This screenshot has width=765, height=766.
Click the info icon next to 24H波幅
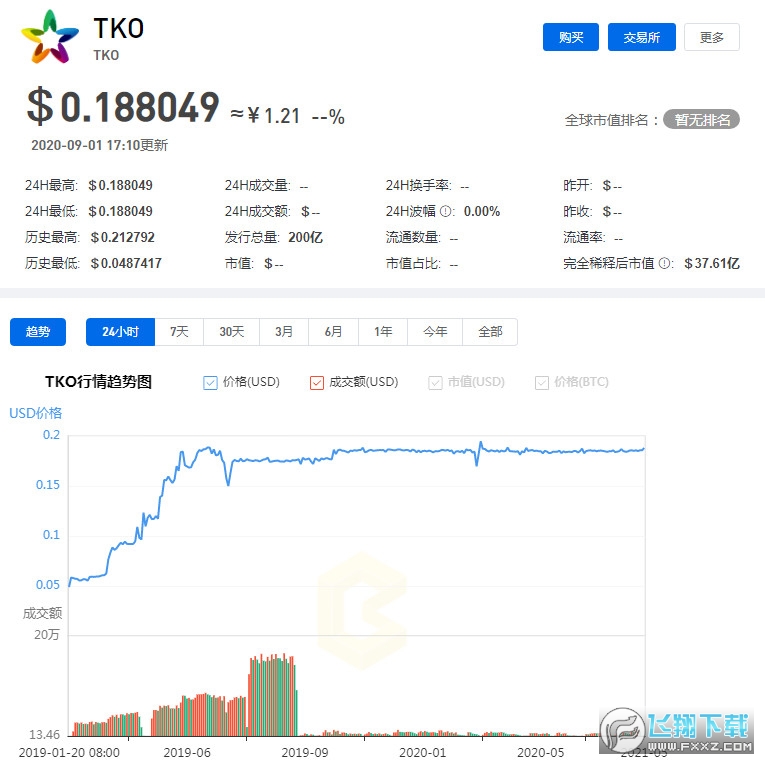pyautogui.click(x=446, y=212)
